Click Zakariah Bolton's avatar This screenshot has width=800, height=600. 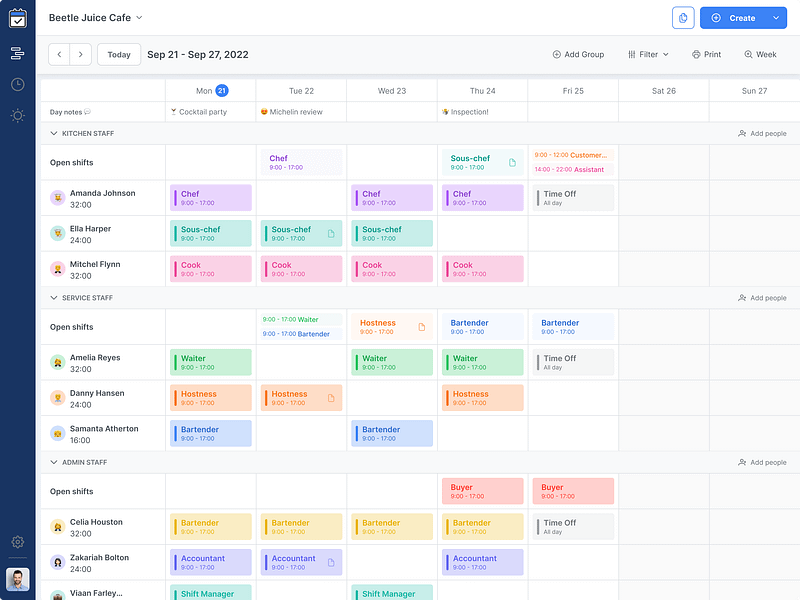(58, 562)
